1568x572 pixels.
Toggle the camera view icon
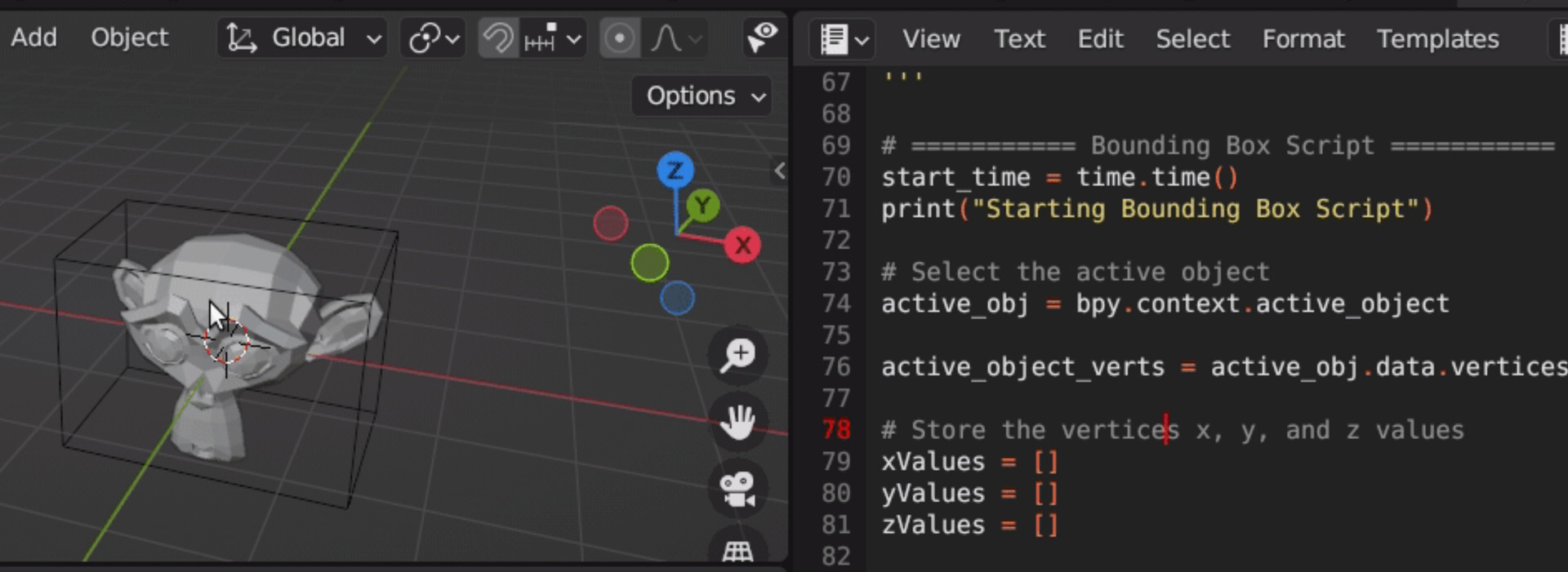click(x=738, y=490)
